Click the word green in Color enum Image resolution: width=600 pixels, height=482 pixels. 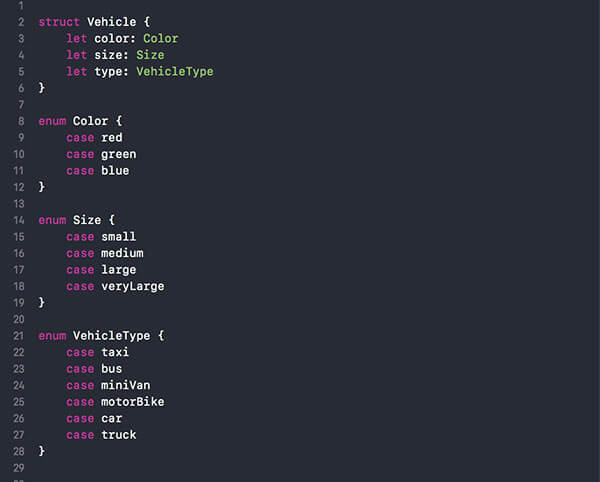[119, 154]
